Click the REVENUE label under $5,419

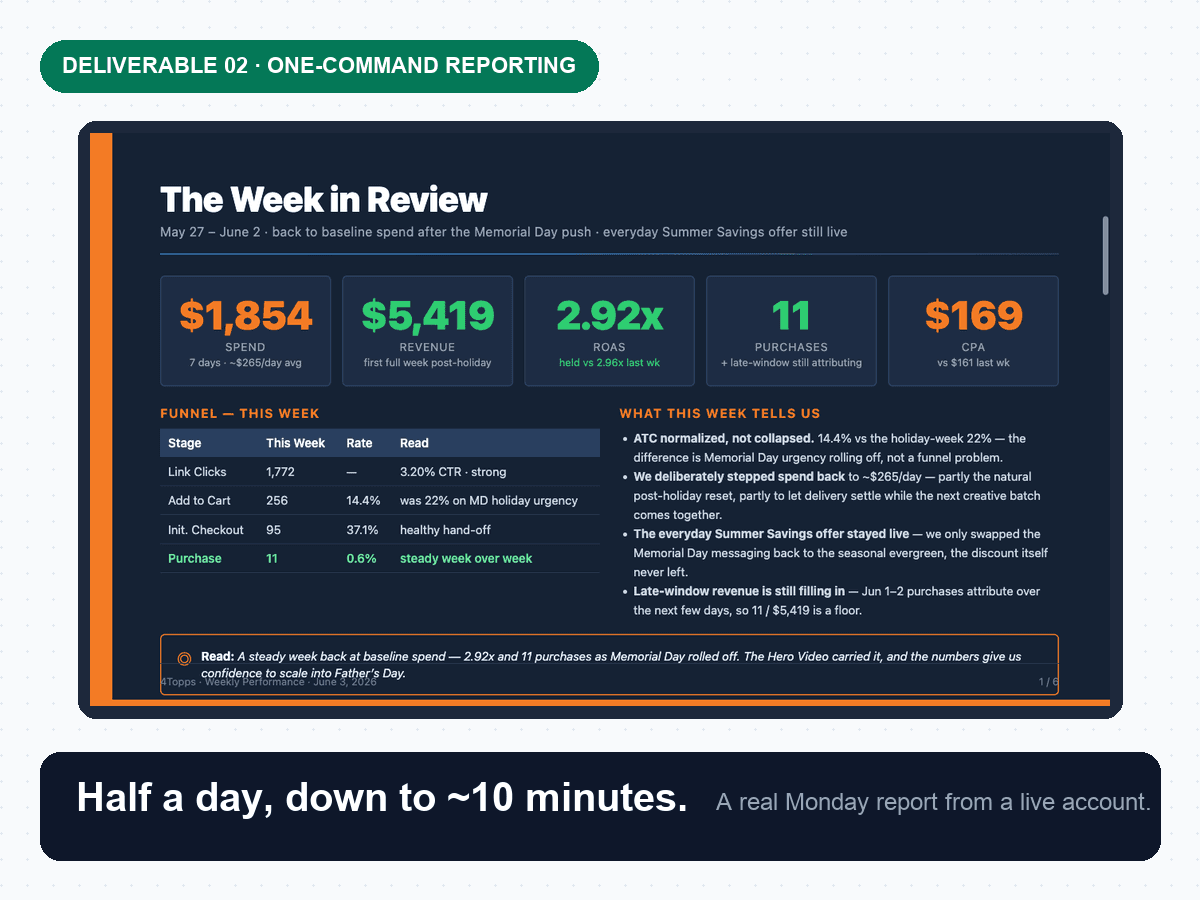[x=427, y=347]
